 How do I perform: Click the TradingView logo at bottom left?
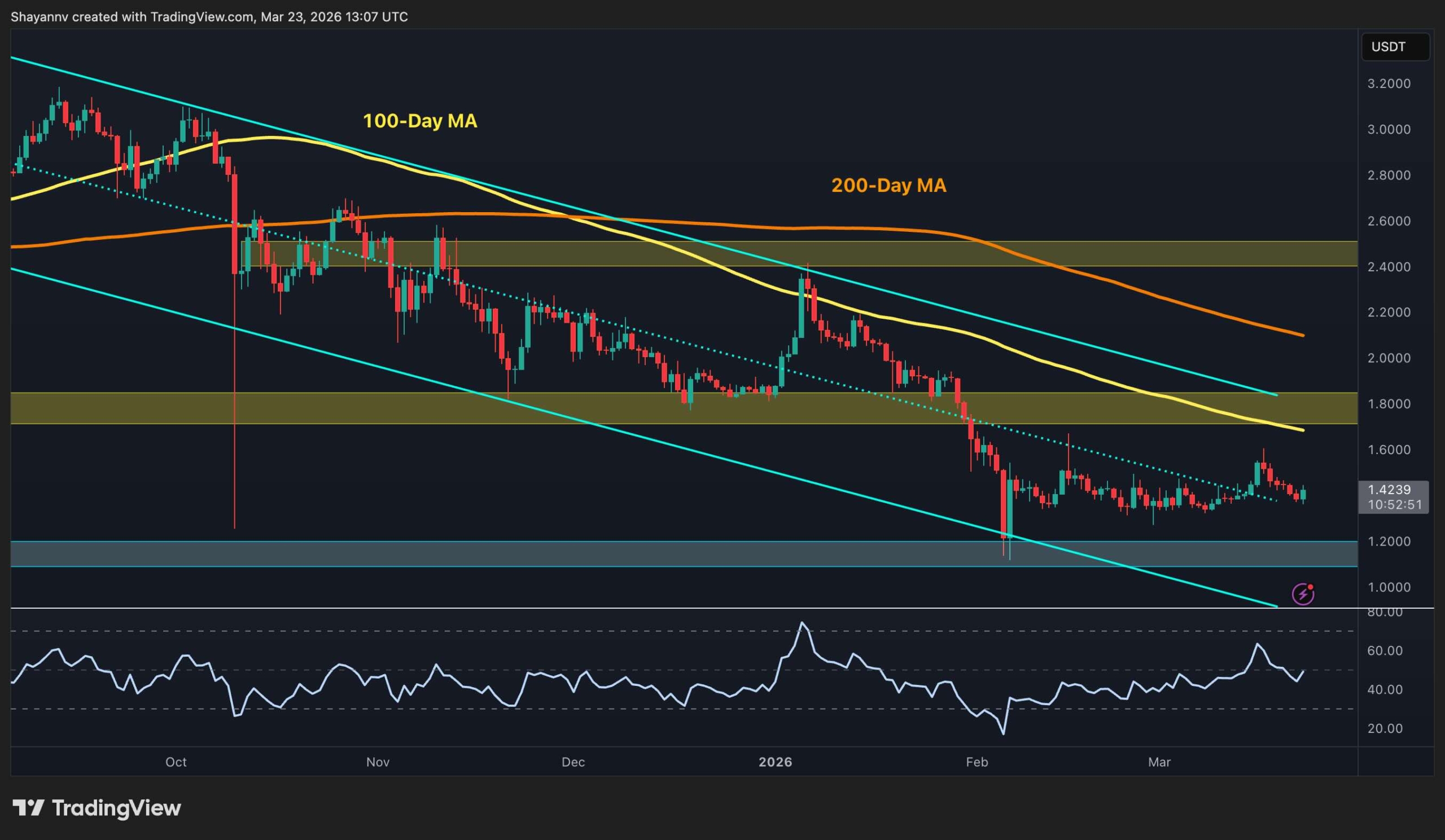(98, 809)
